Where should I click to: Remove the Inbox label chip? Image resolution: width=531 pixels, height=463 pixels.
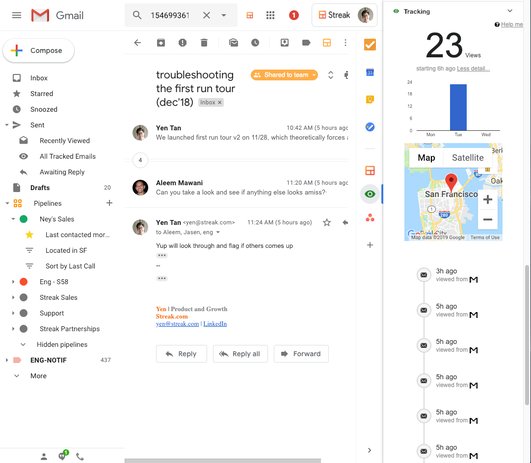[220, 102]
